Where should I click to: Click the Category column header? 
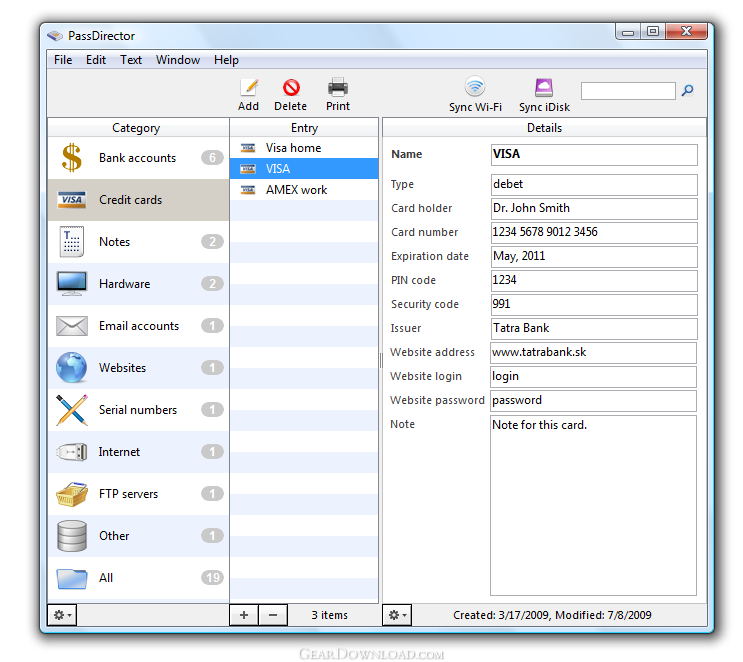tap(138, 127)
